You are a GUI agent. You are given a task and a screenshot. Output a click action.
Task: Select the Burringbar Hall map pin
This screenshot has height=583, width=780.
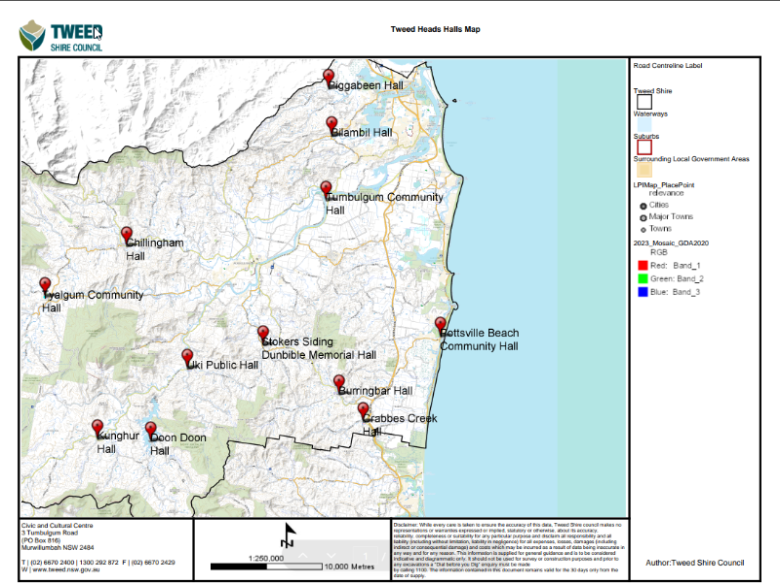[339, 384]
